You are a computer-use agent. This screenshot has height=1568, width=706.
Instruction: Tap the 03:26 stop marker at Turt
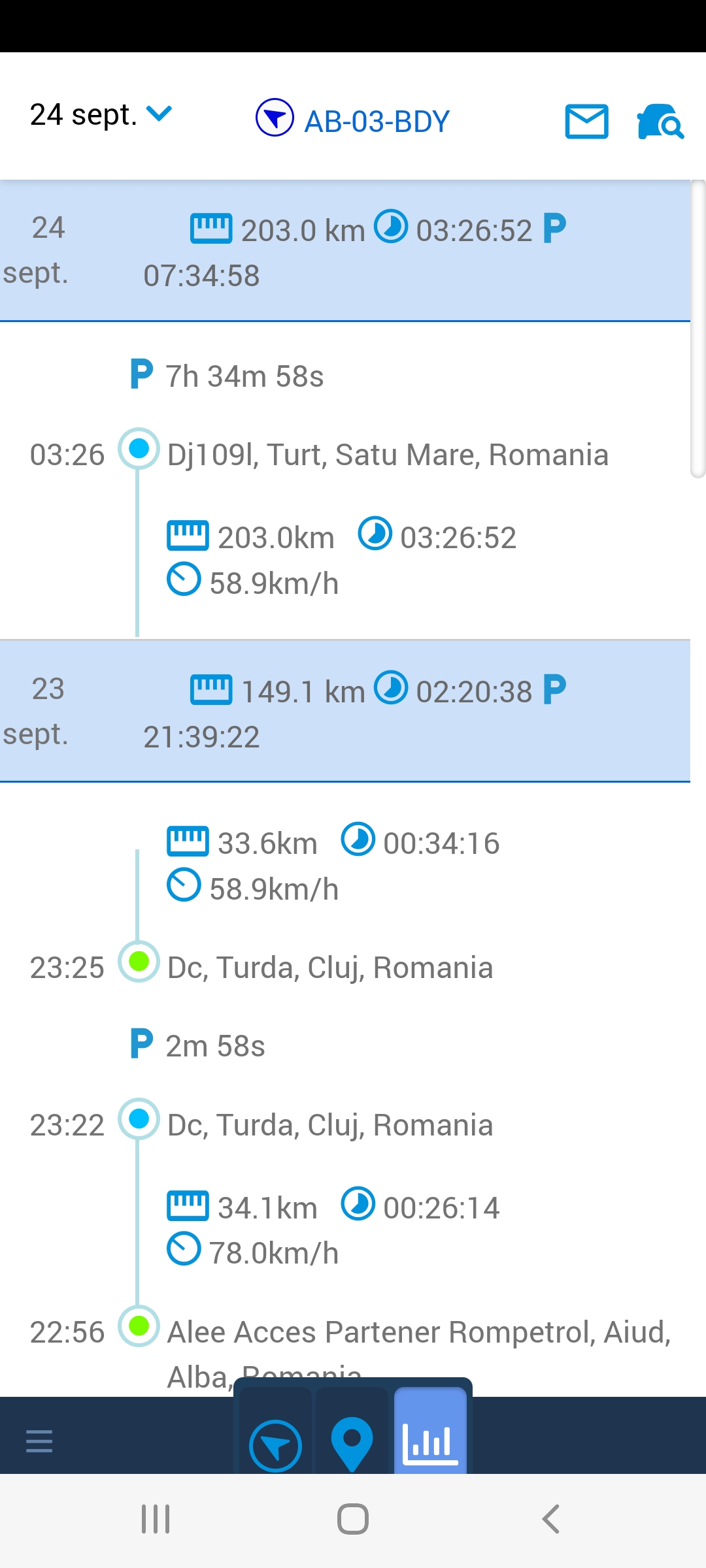pos(139,449)
